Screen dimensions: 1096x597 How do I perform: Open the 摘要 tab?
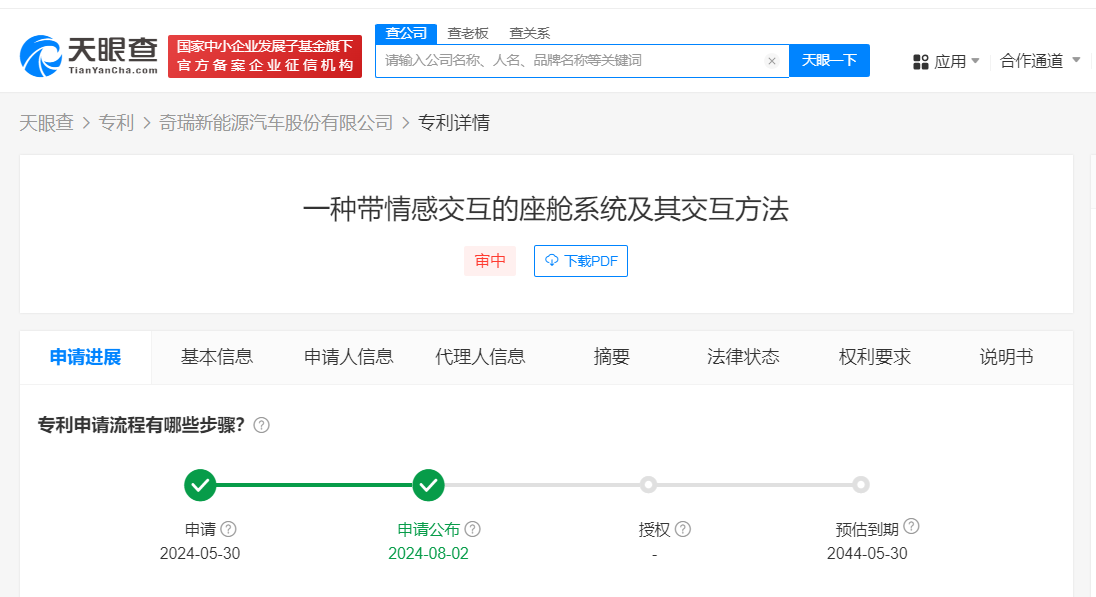click(x=611, y=357)
